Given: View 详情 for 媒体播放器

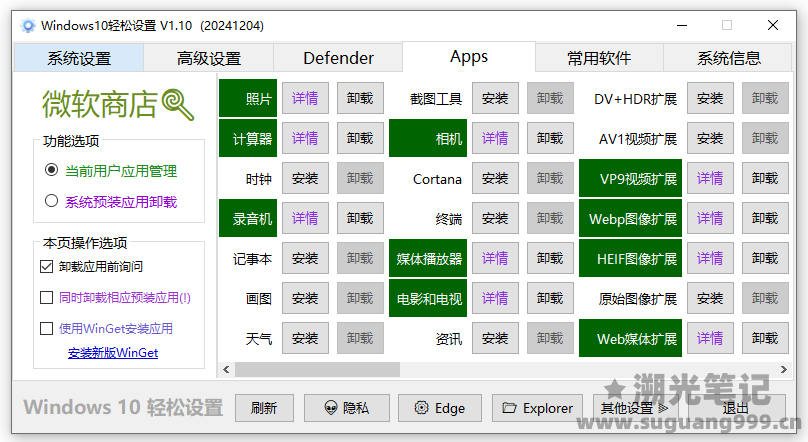Looking at the screenshot, I should click(x=495, y=258).
